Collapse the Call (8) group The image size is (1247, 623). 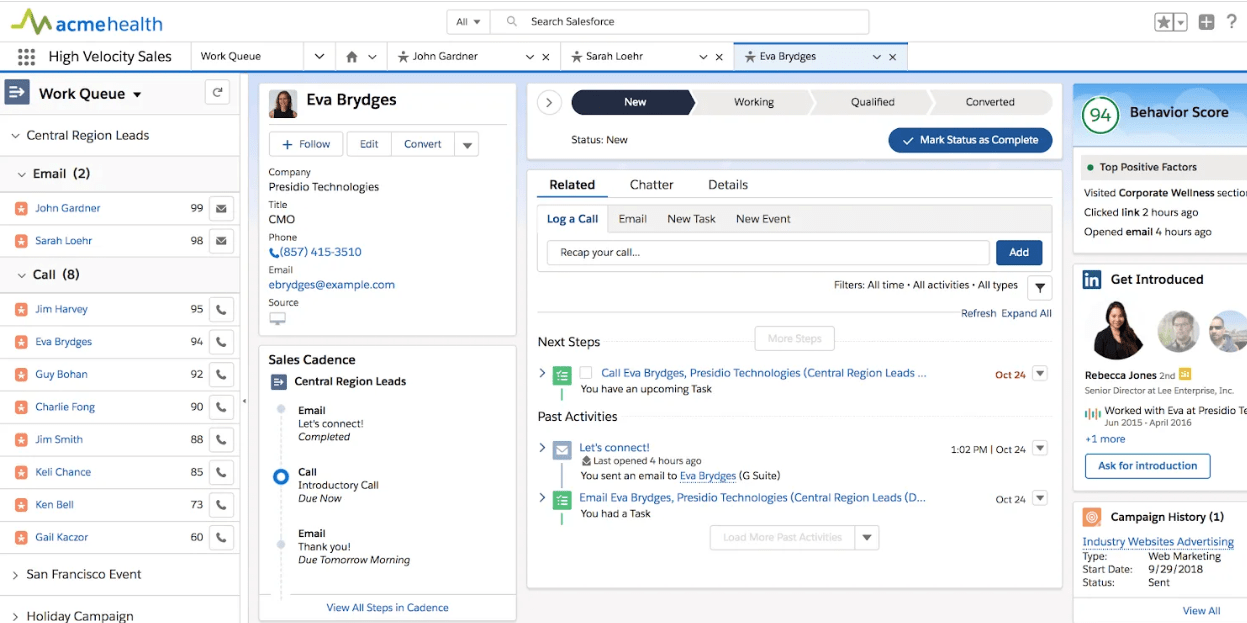[22, 275]
